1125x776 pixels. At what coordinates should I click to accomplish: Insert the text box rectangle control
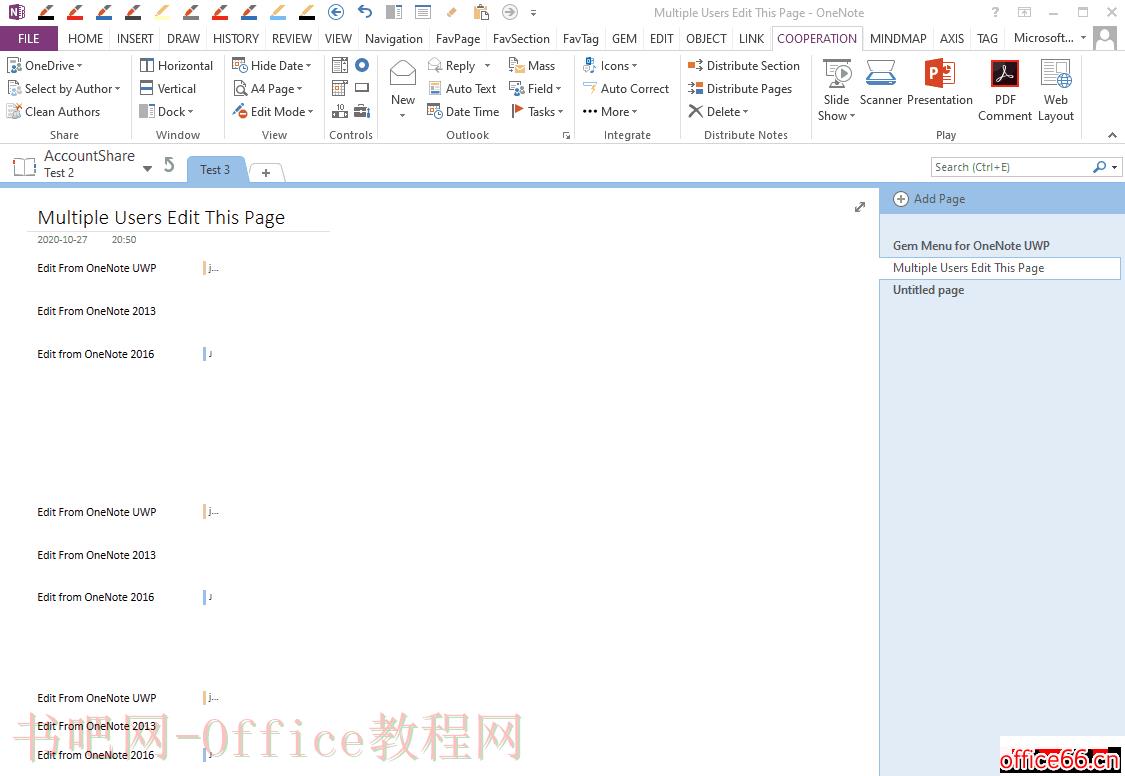pos(362,88)
